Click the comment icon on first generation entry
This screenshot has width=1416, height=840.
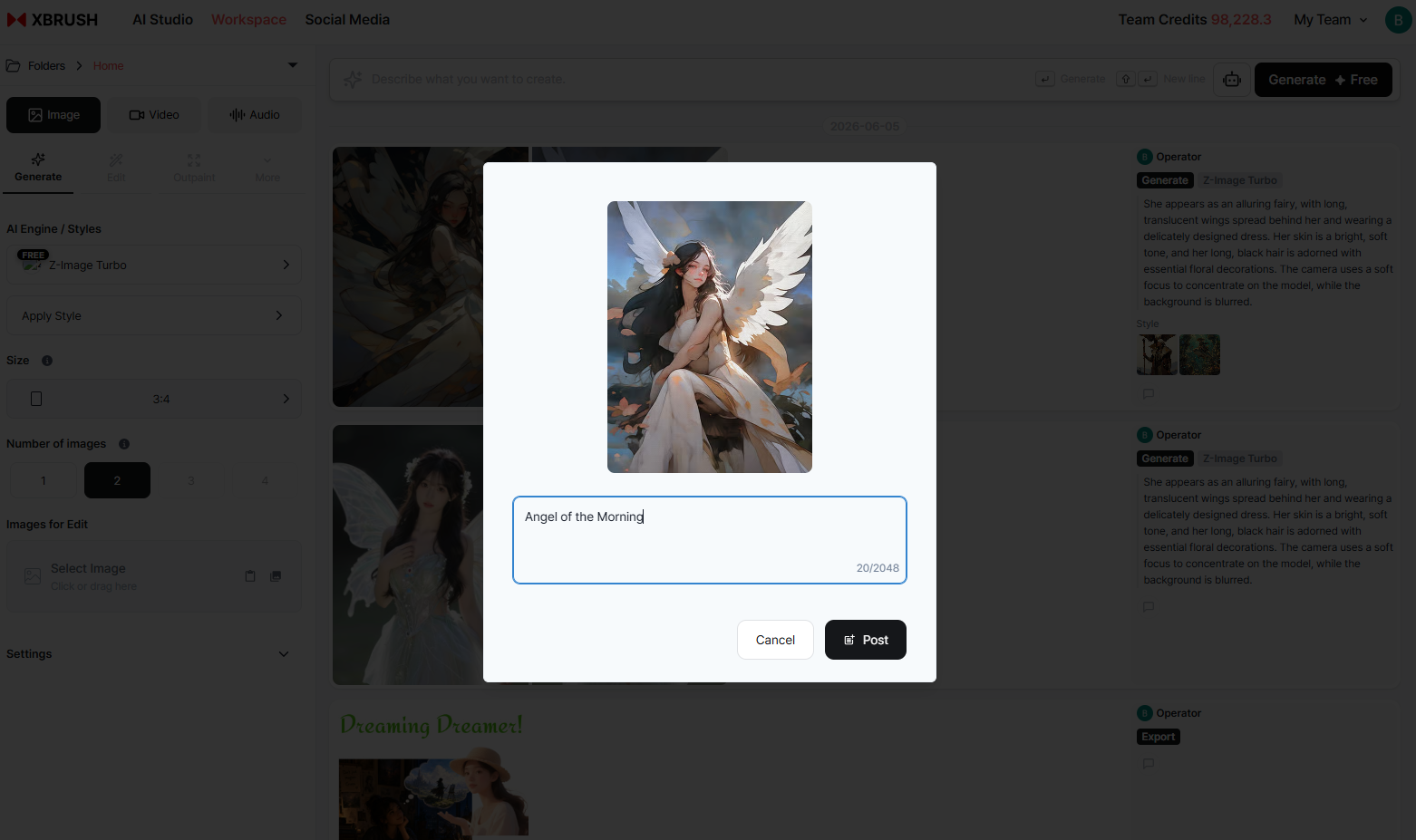click(1149, 393)
